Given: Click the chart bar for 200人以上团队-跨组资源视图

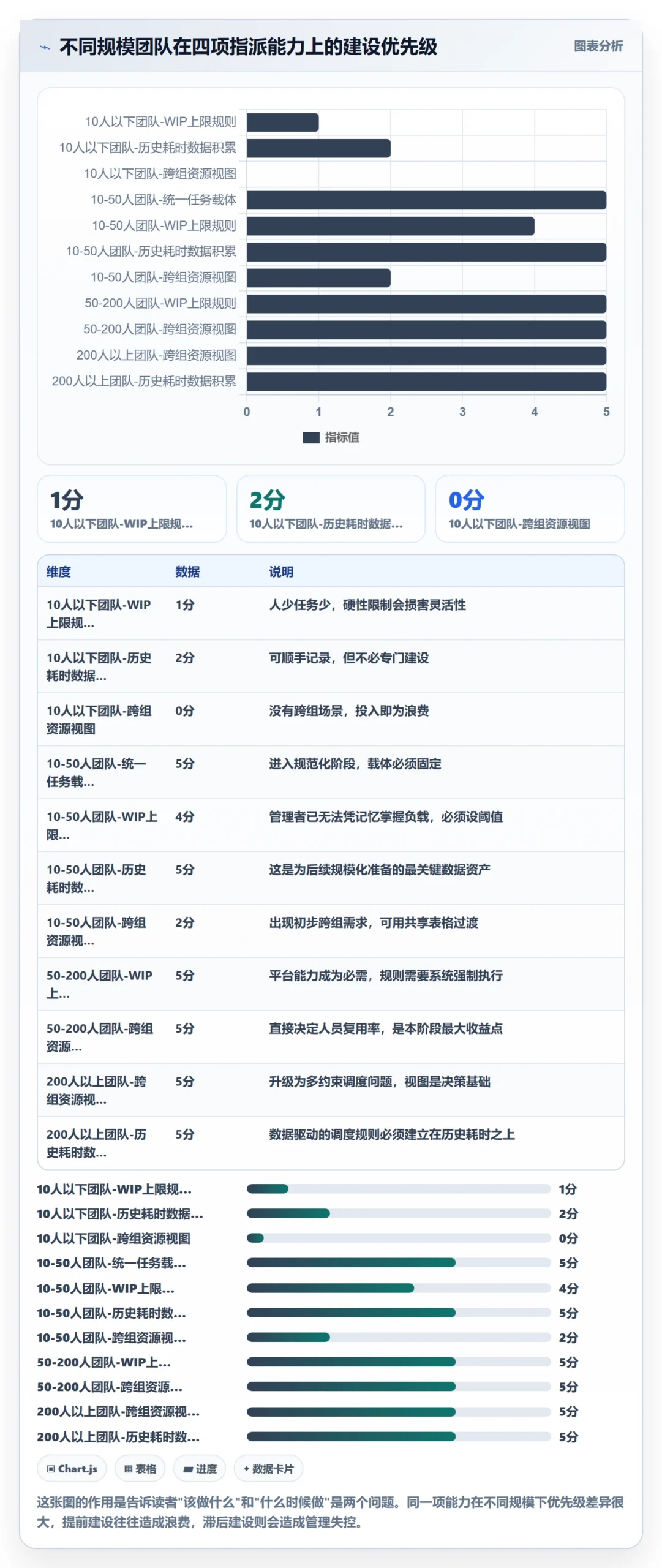Looking at the screenshot, I should (x=427, y=356).
